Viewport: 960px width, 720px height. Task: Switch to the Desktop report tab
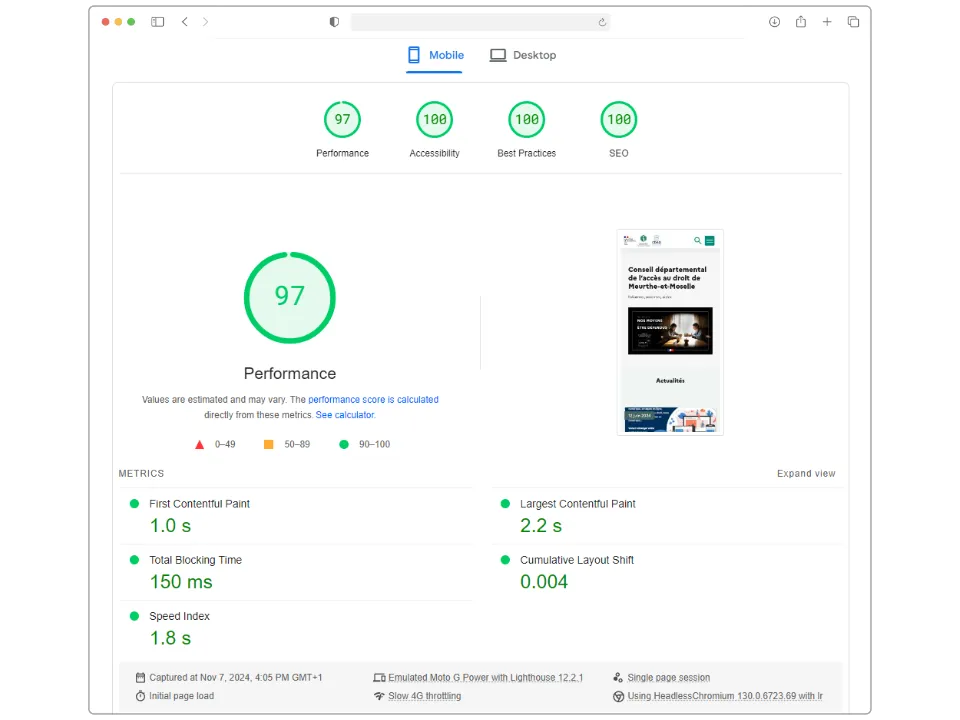click(534, 55)
